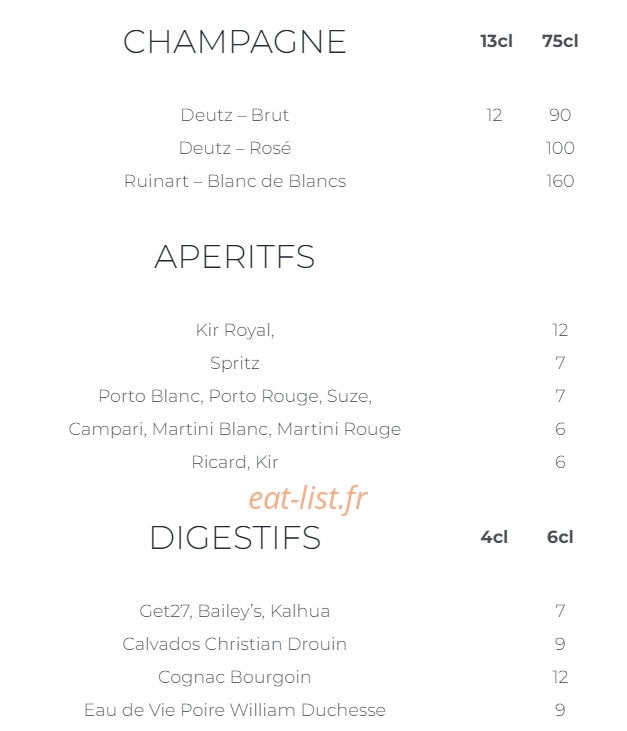
Task: Select Cognac Bourgoin digestif
Action: click(x=234, y=677)
